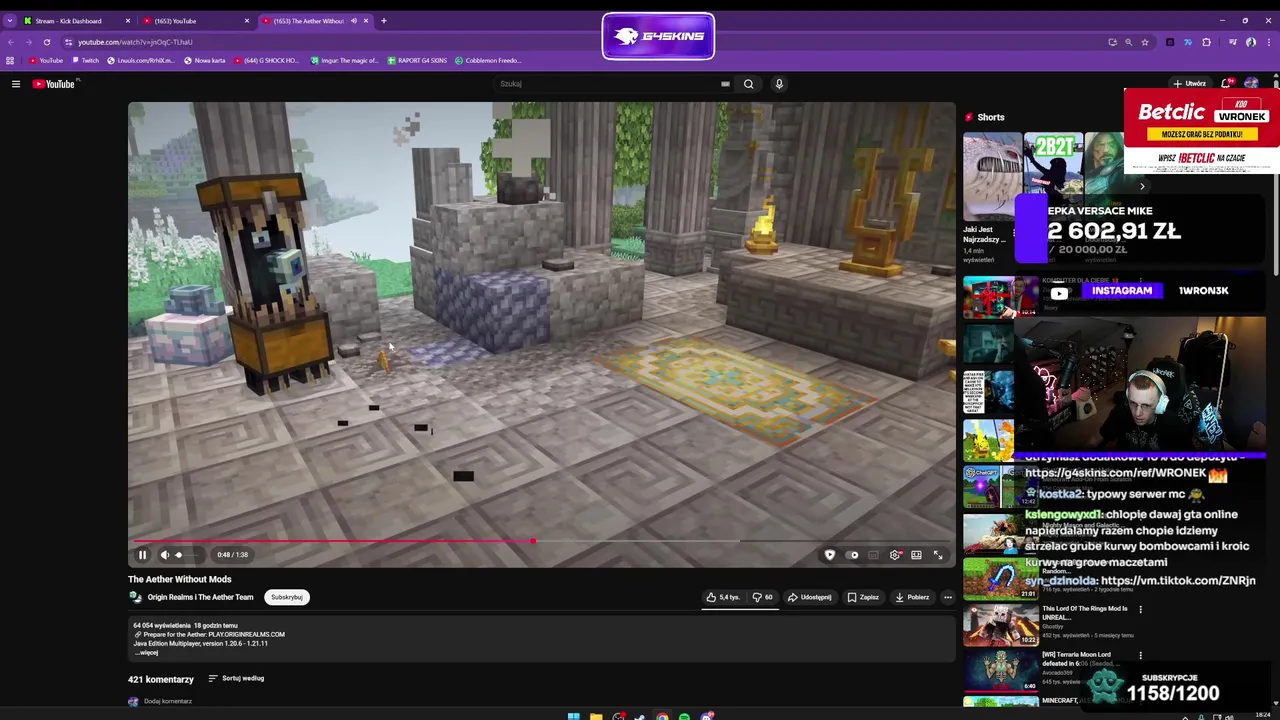
Task: Click the address bar URL
Action: coord(135,42)
